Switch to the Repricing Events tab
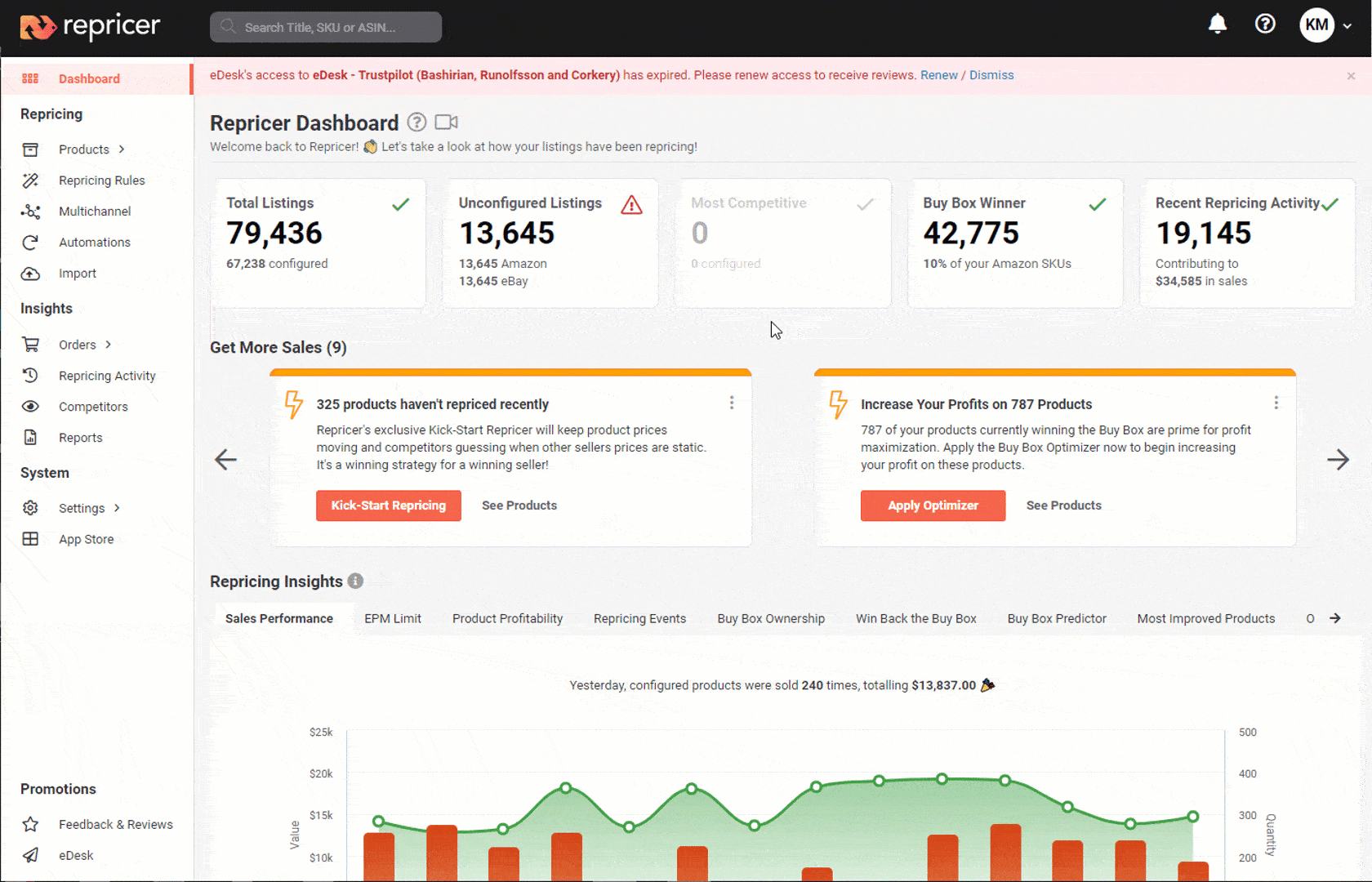The image size is (1372, 882). [x=639, y=618]
